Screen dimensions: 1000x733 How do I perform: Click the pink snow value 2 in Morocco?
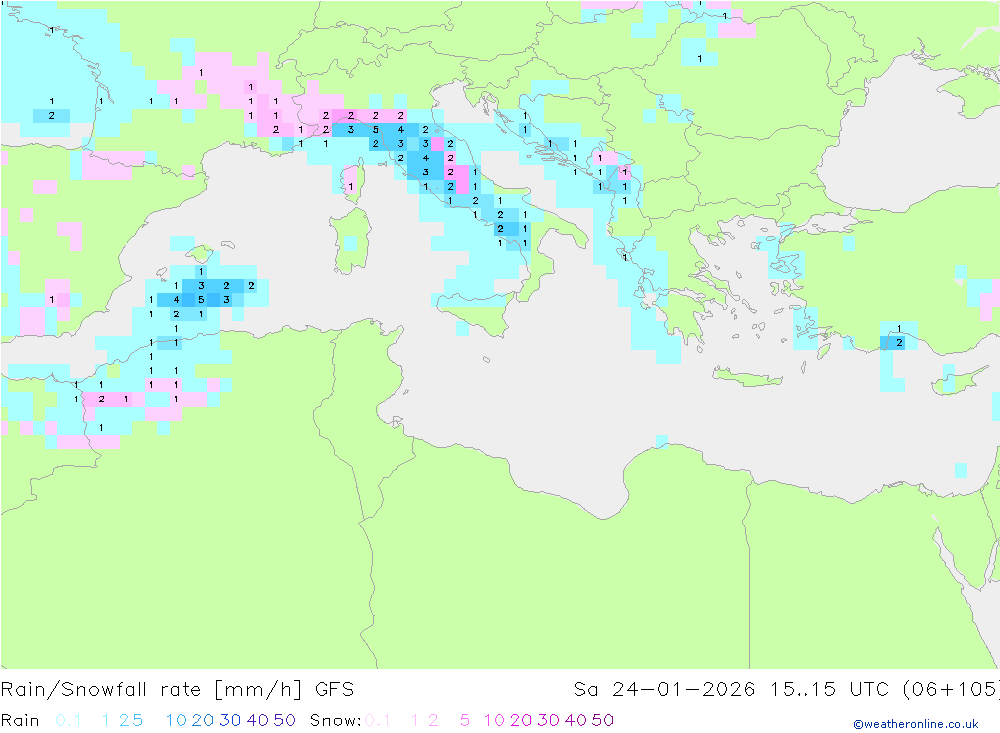101,399
